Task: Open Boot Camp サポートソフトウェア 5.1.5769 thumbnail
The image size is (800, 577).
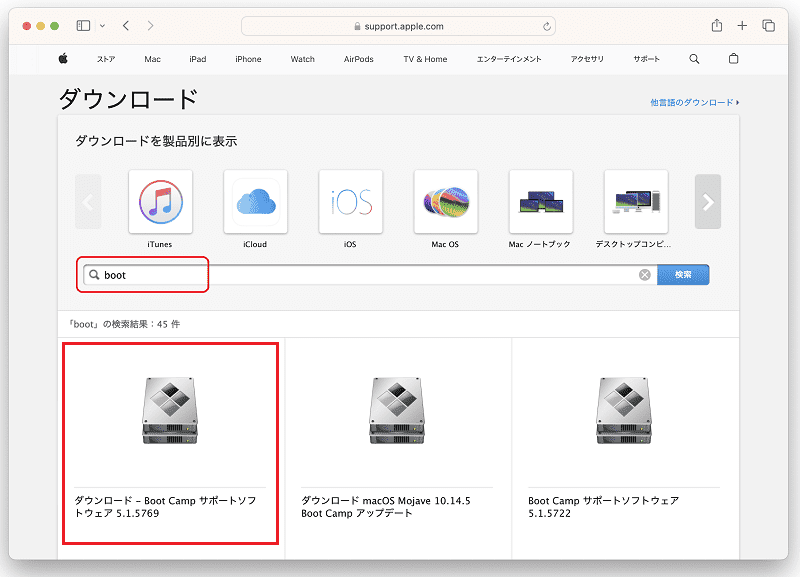Action: point(170,410)
